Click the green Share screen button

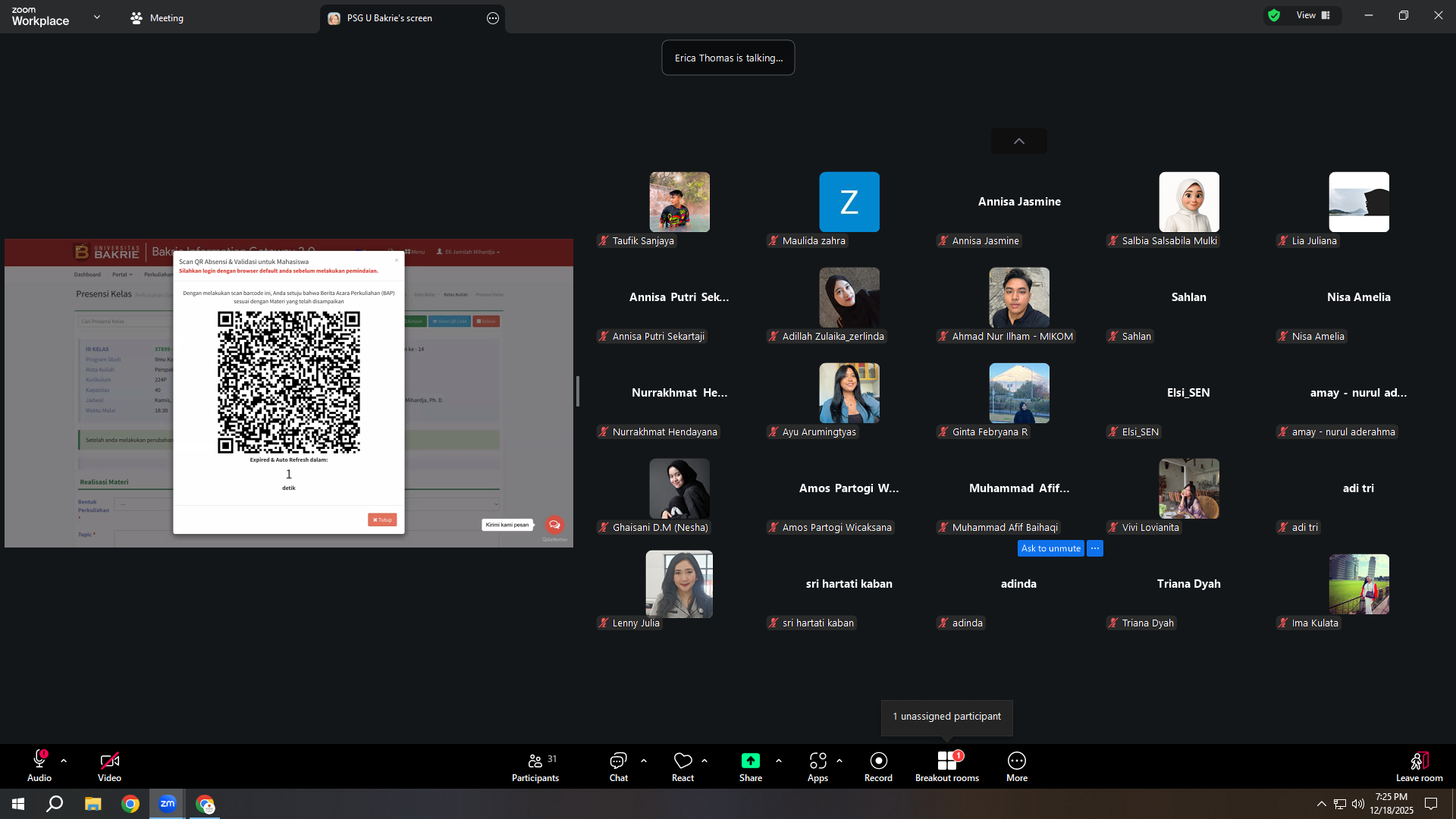(x=750, y=761)
